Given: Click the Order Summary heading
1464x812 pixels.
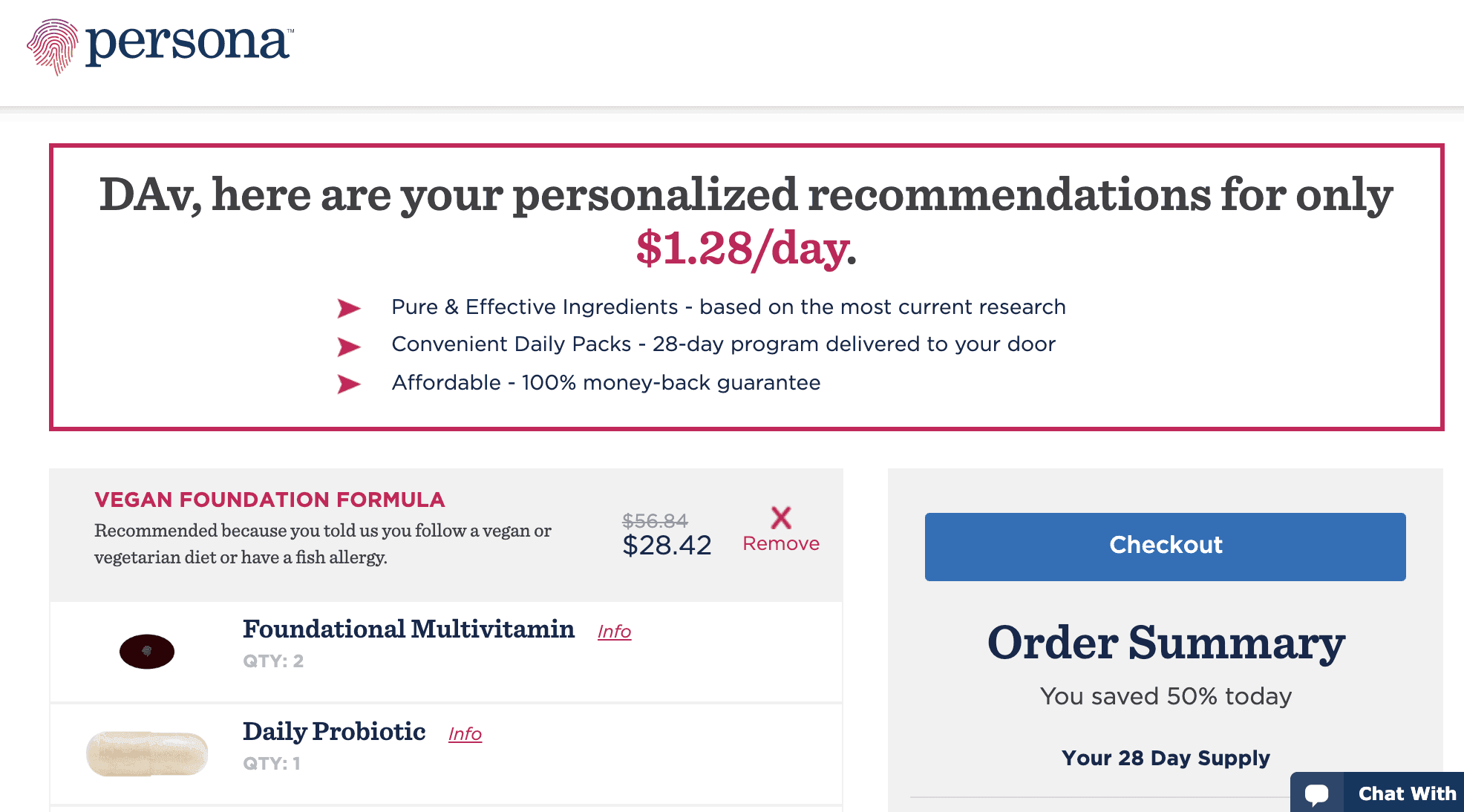Looking at the screenshot, I should click(x=1166, y=643).
